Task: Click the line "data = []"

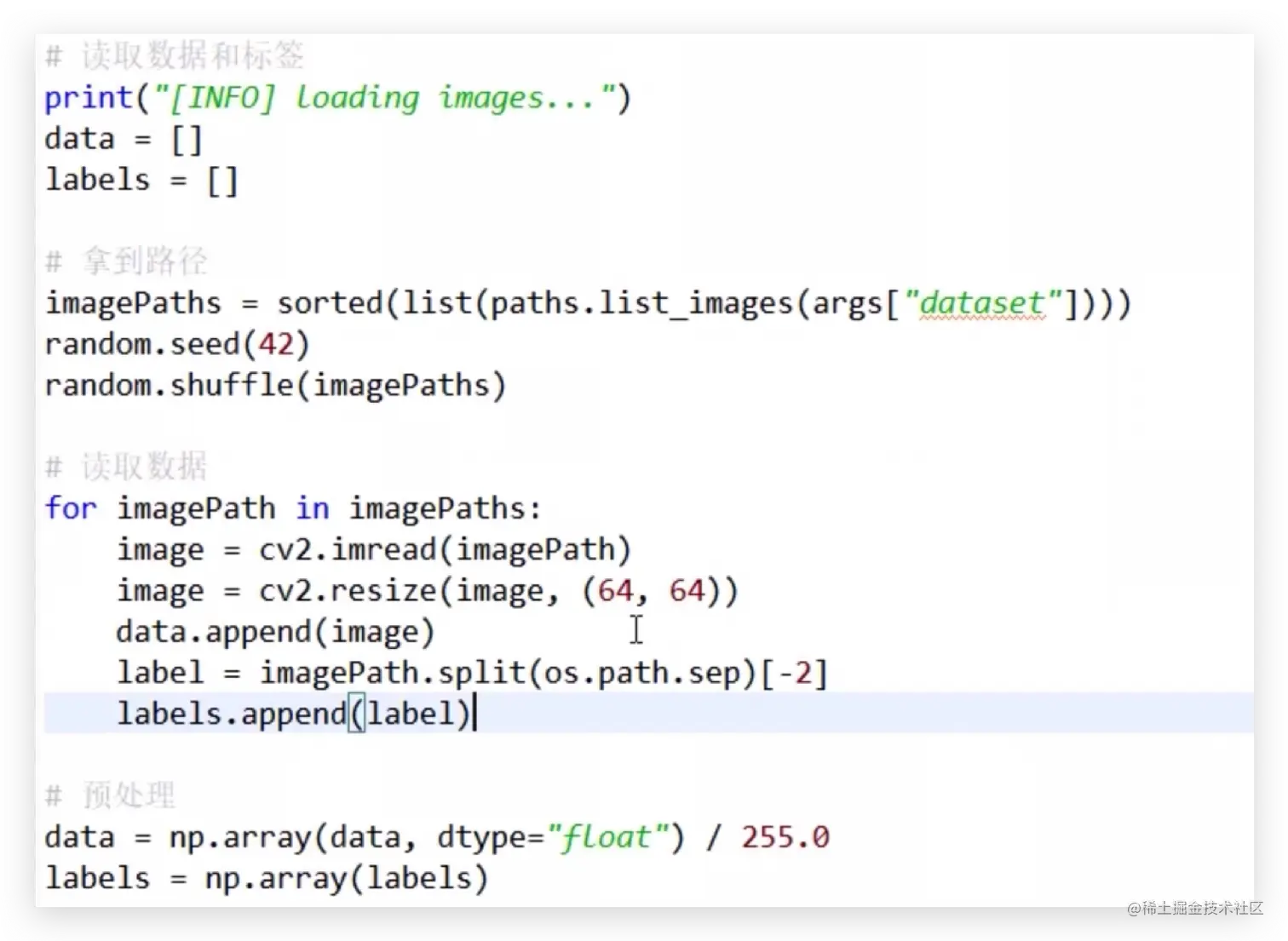Action: [x=124, y=139]
